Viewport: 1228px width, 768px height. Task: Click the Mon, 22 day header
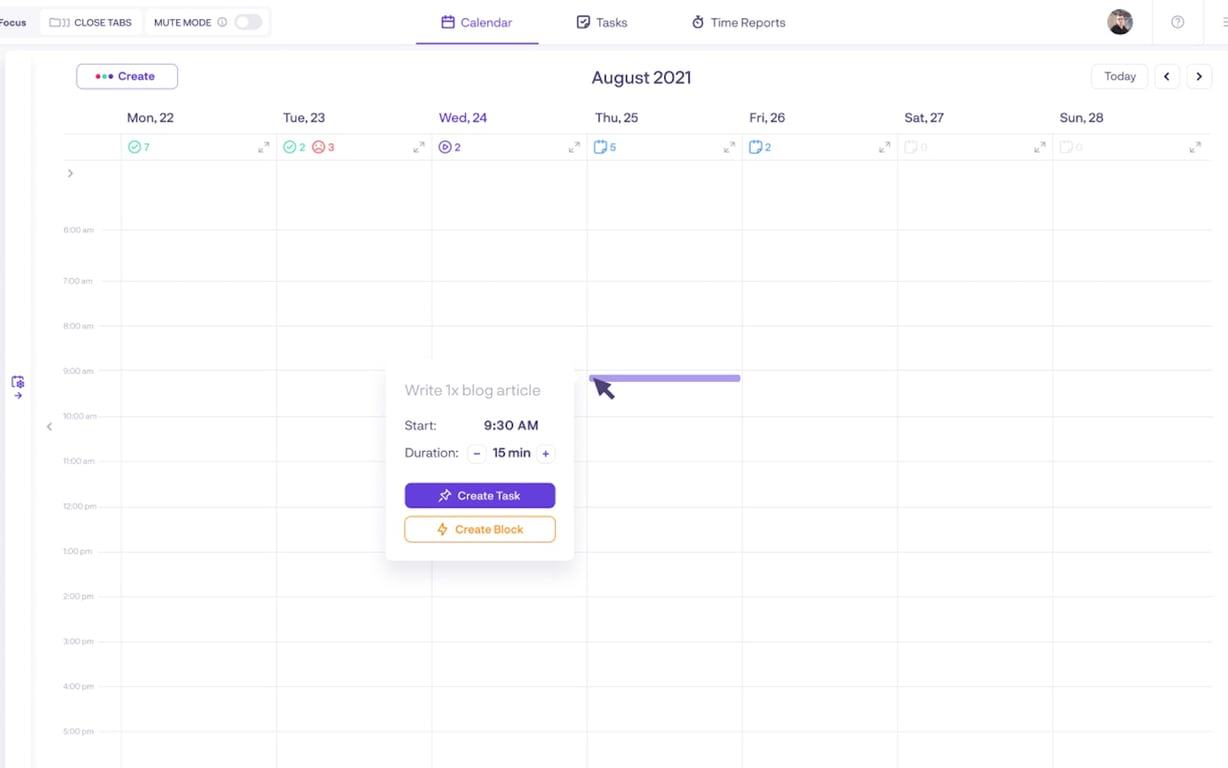click(x=150, y=118)
